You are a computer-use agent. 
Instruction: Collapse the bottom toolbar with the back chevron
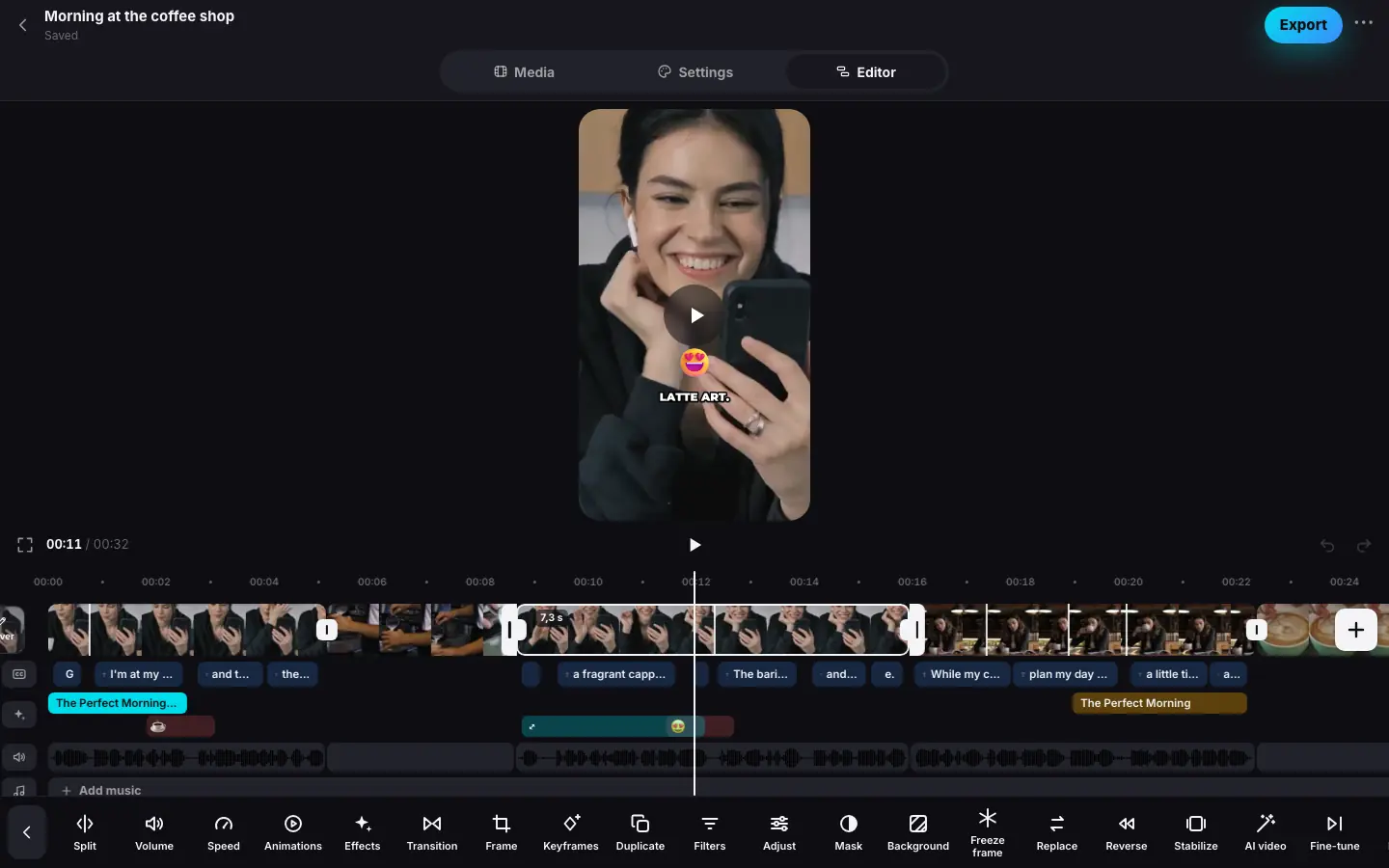[x=27, y=832]
